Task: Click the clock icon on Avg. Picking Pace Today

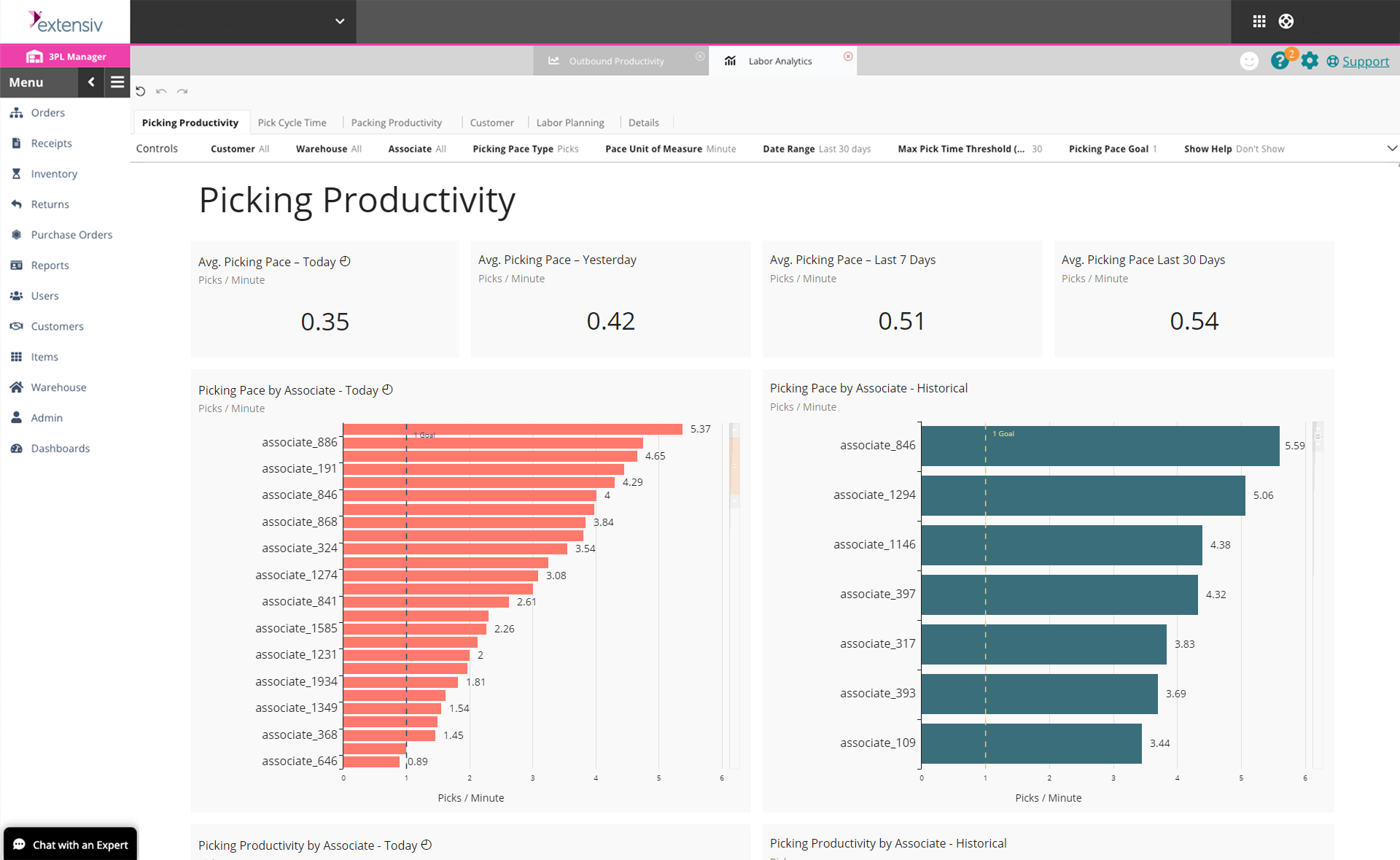Action: pos(346,260)
